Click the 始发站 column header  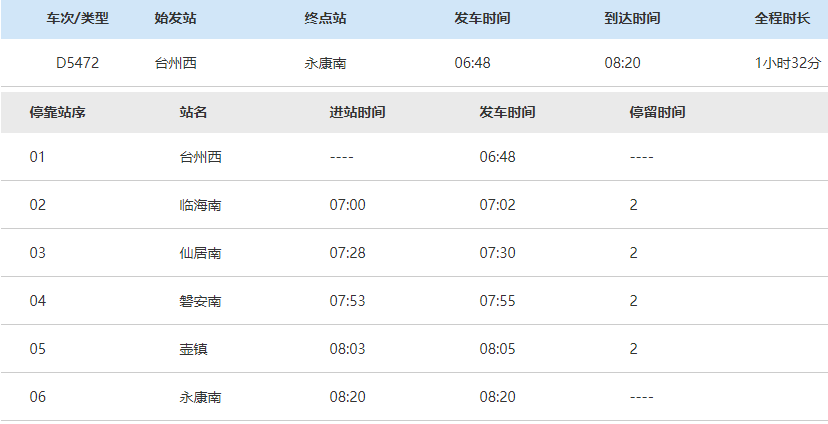click(176, 19)
